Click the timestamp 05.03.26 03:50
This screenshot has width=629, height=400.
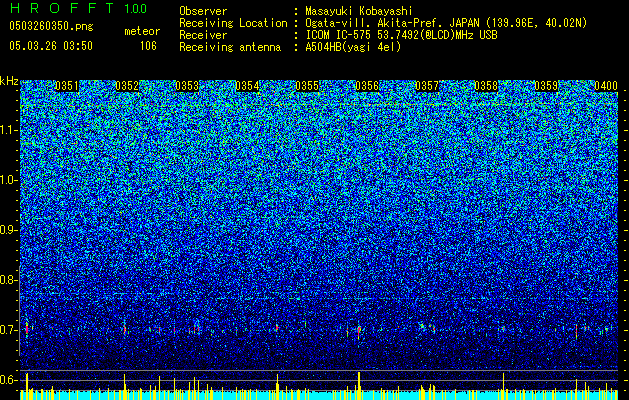51,46
